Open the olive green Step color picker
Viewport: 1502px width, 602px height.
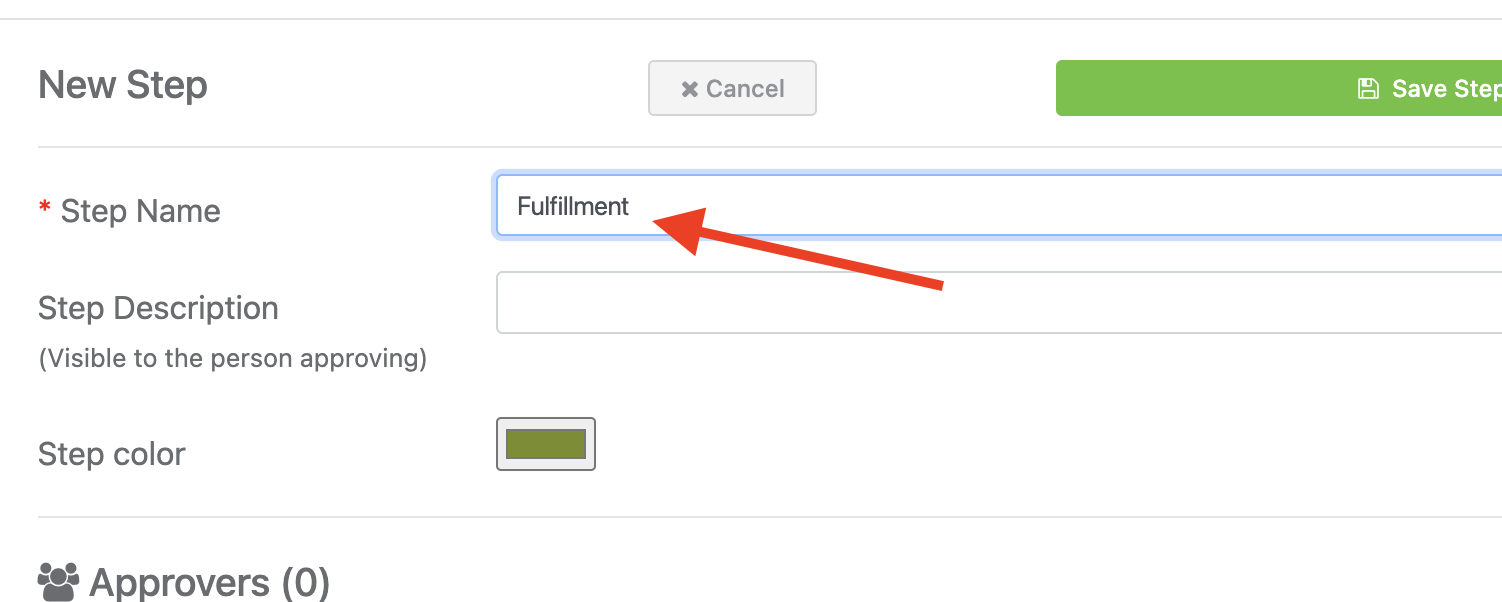coord(546,444)
